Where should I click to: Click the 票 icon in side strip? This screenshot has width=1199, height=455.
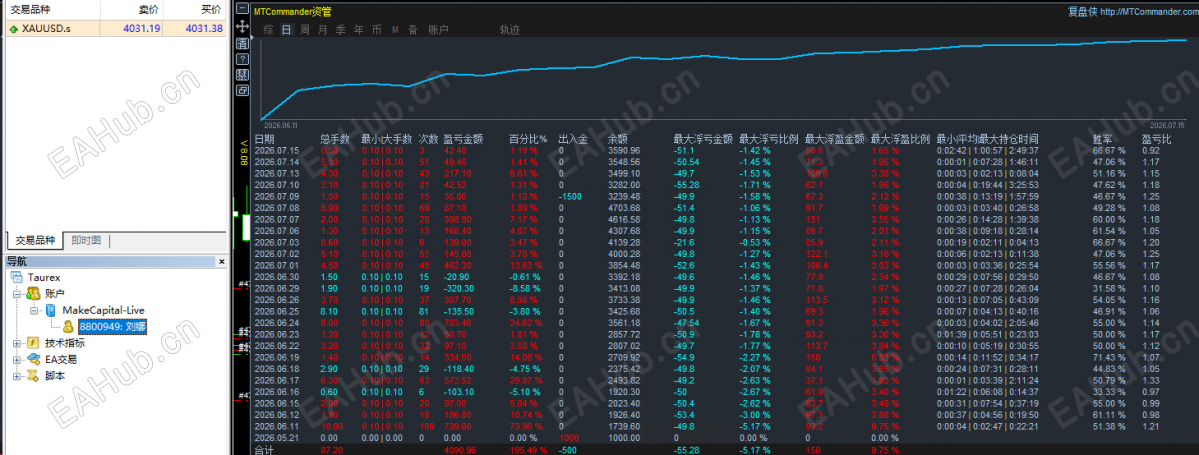point(242,74)
